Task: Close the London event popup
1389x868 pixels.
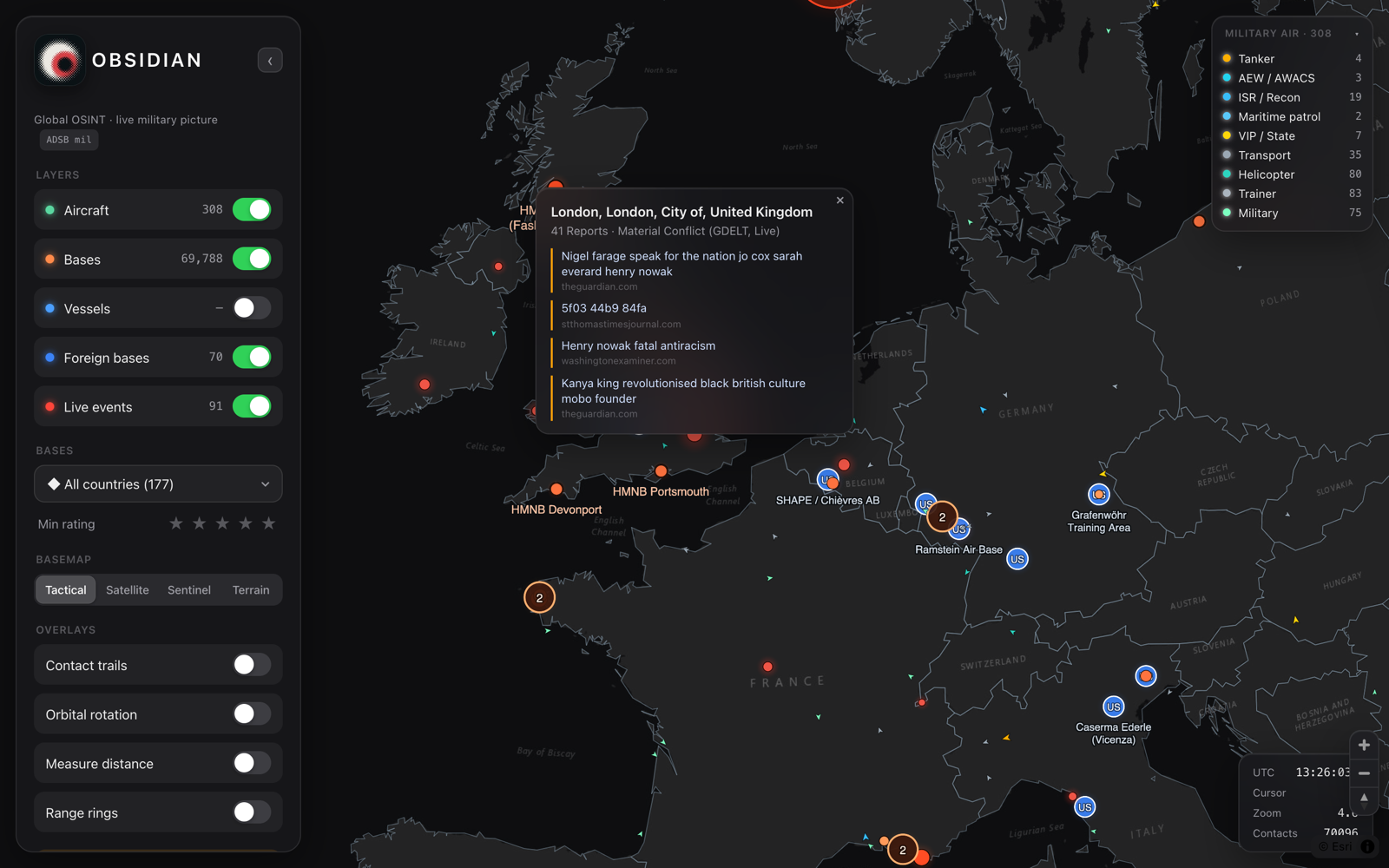Action: 839,201
